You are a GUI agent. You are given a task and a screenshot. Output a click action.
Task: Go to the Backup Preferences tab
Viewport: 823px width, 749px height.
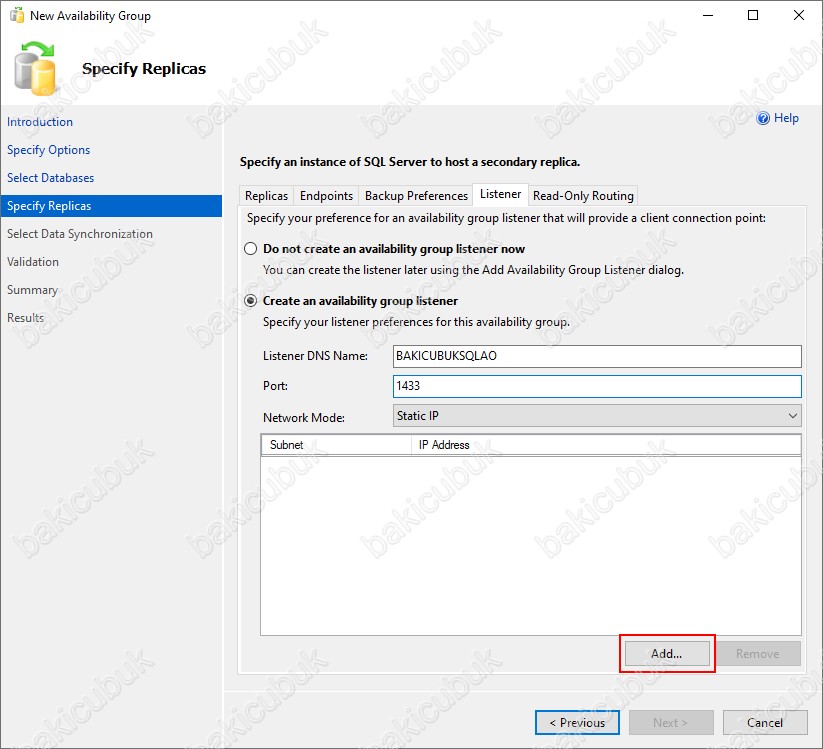[416, 196]
